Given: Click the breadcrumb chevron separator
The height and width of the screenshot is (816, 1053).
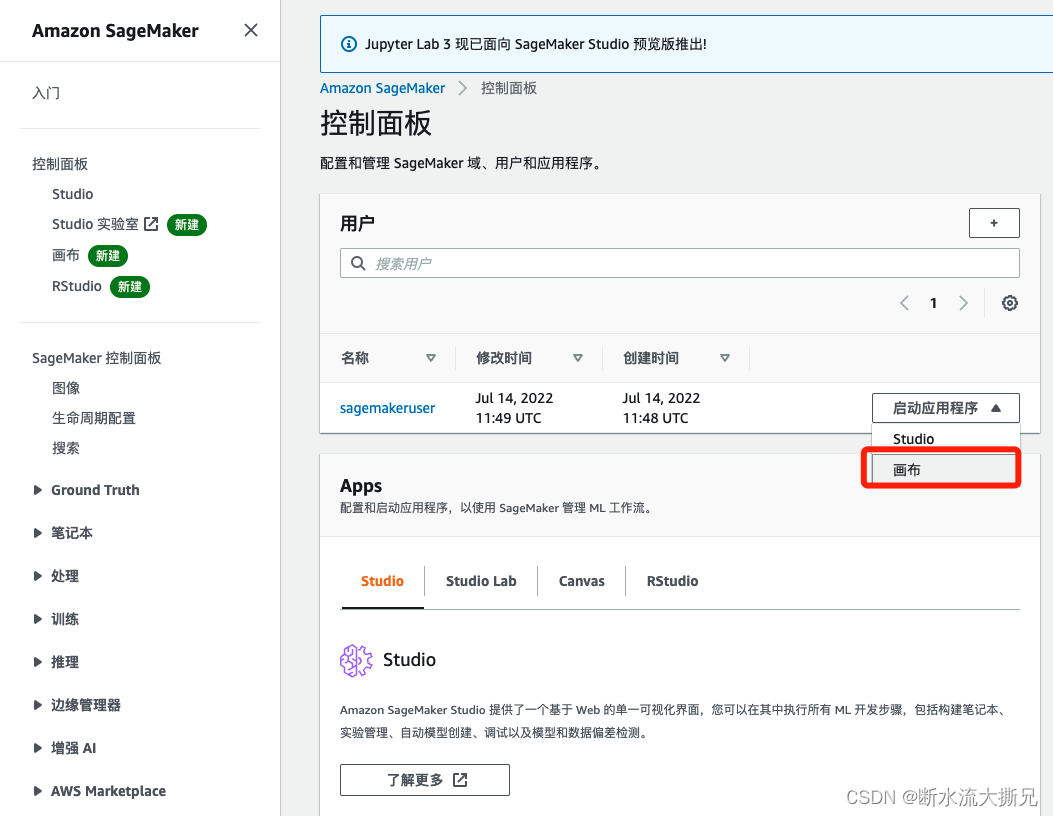Looking at the screenshot, I should point(463,89).
